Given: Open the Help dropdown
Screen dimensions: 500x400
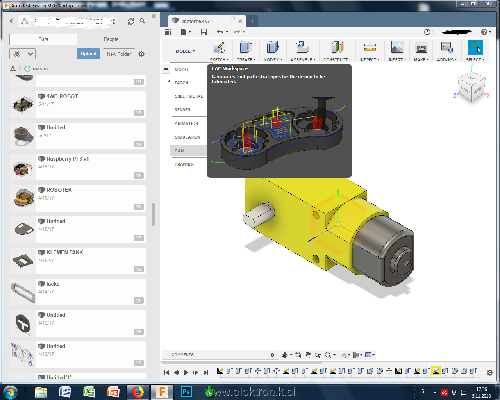Looking at the screenshot, I should (x=486, y=32).
